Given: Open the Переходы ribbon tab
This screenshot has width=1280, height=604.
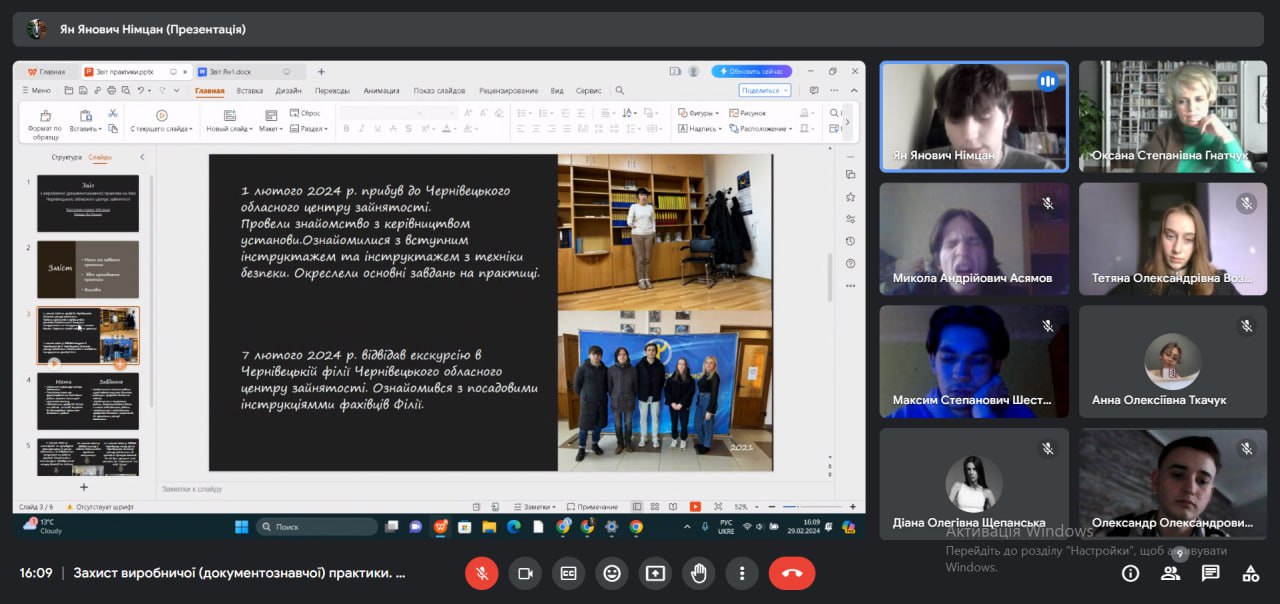Looking at the screenshot, I should coord(333,90).
